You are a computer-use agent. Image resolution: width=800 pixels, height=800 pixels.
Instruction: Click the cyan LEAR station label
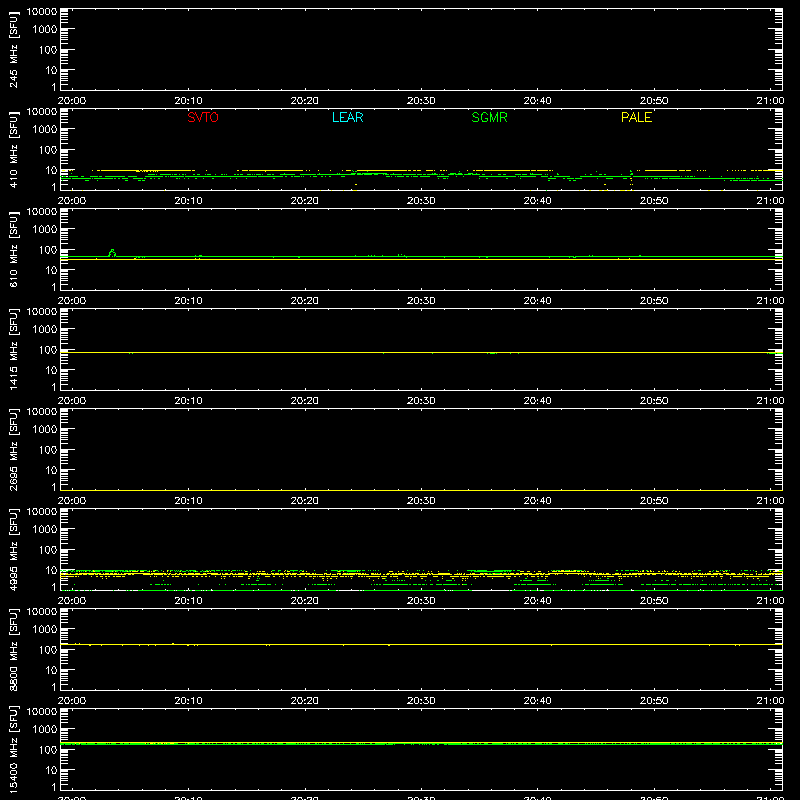pyautogui.click(x=347, y=117)
